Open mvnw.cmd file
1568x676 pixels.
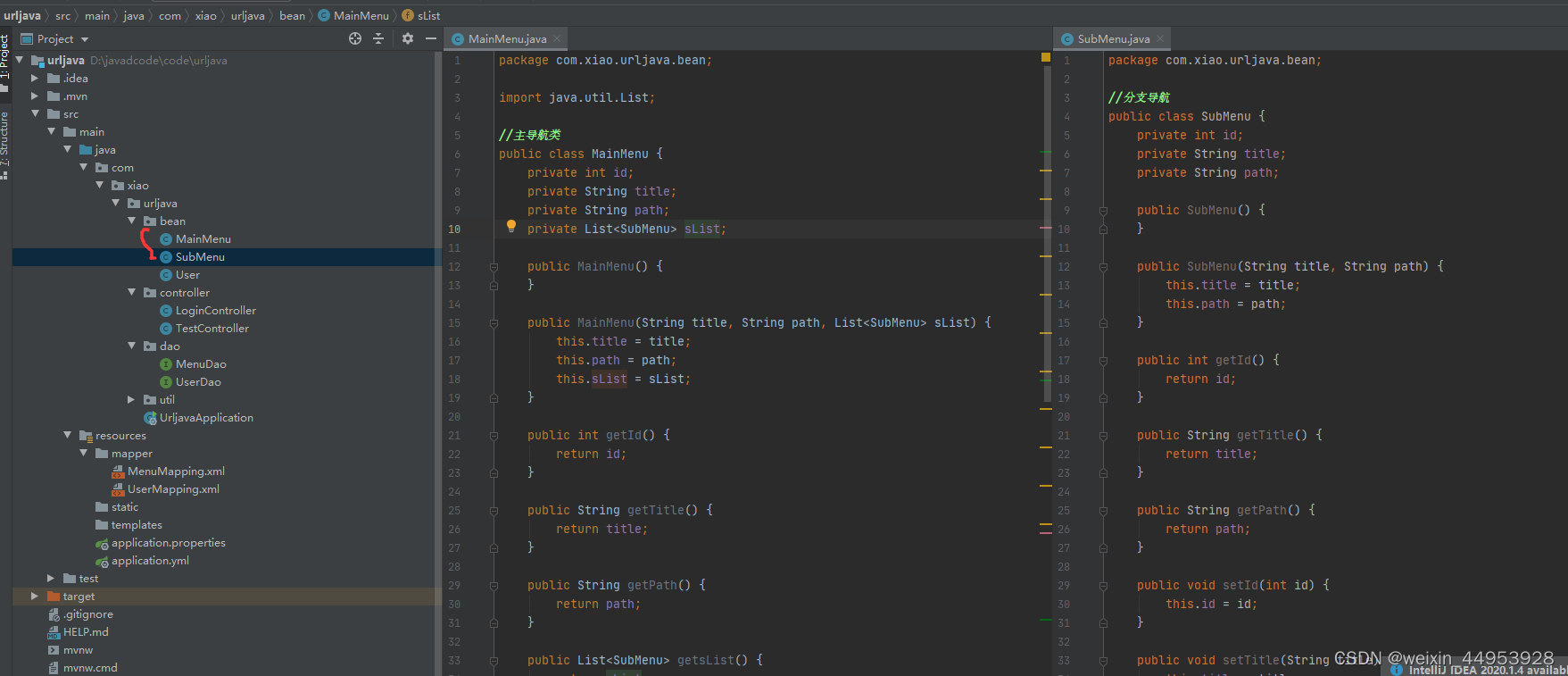90,667
